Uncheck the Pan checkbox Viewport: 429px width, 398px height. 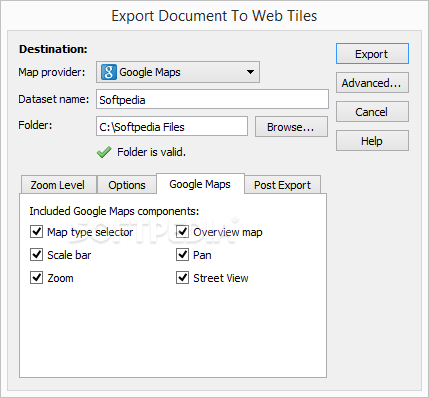pos(182,255)
